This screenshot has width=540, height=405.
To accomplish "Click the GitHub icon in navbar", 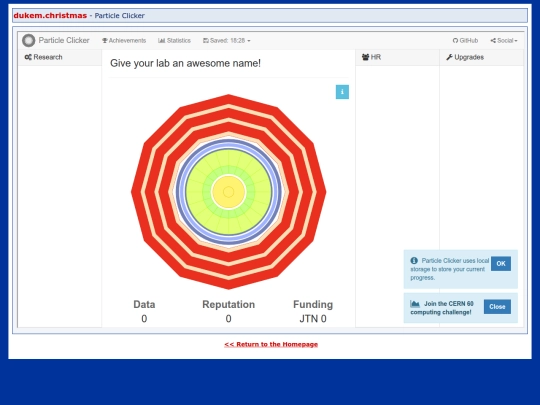I will 455,41.
